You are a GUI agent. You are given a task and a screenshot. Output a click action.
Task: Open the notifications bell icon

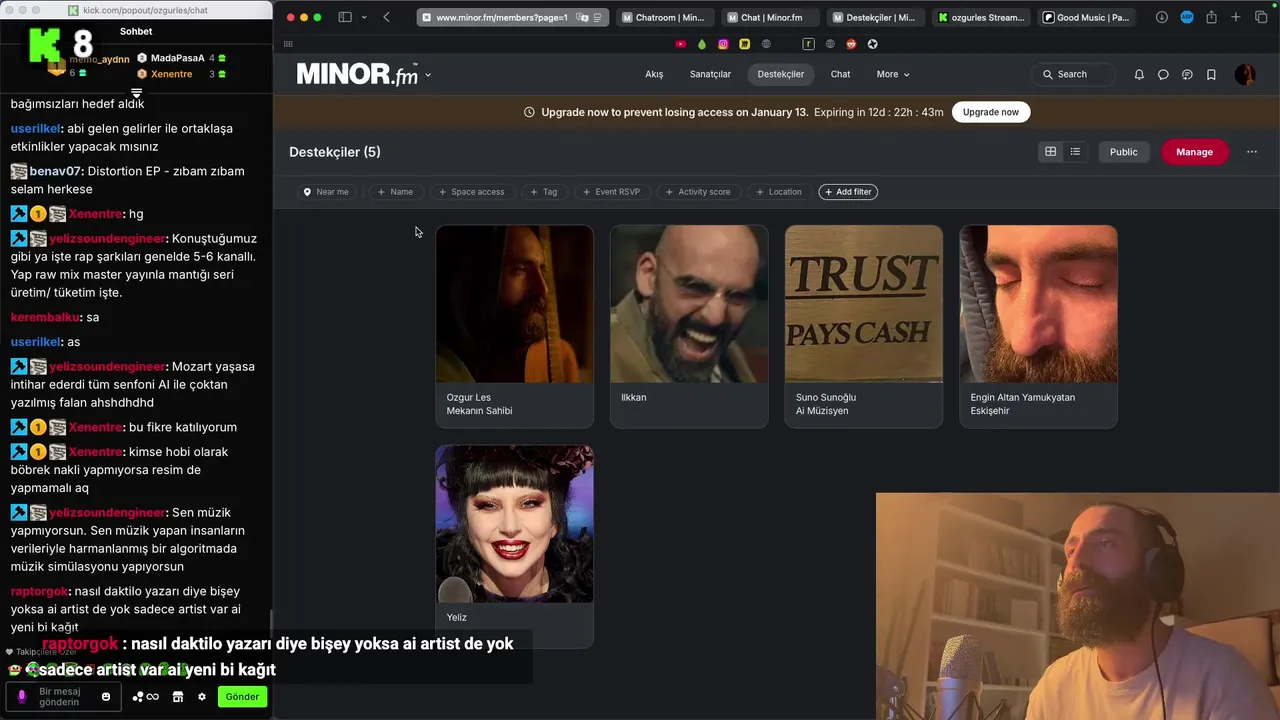tap(1139, 74)
